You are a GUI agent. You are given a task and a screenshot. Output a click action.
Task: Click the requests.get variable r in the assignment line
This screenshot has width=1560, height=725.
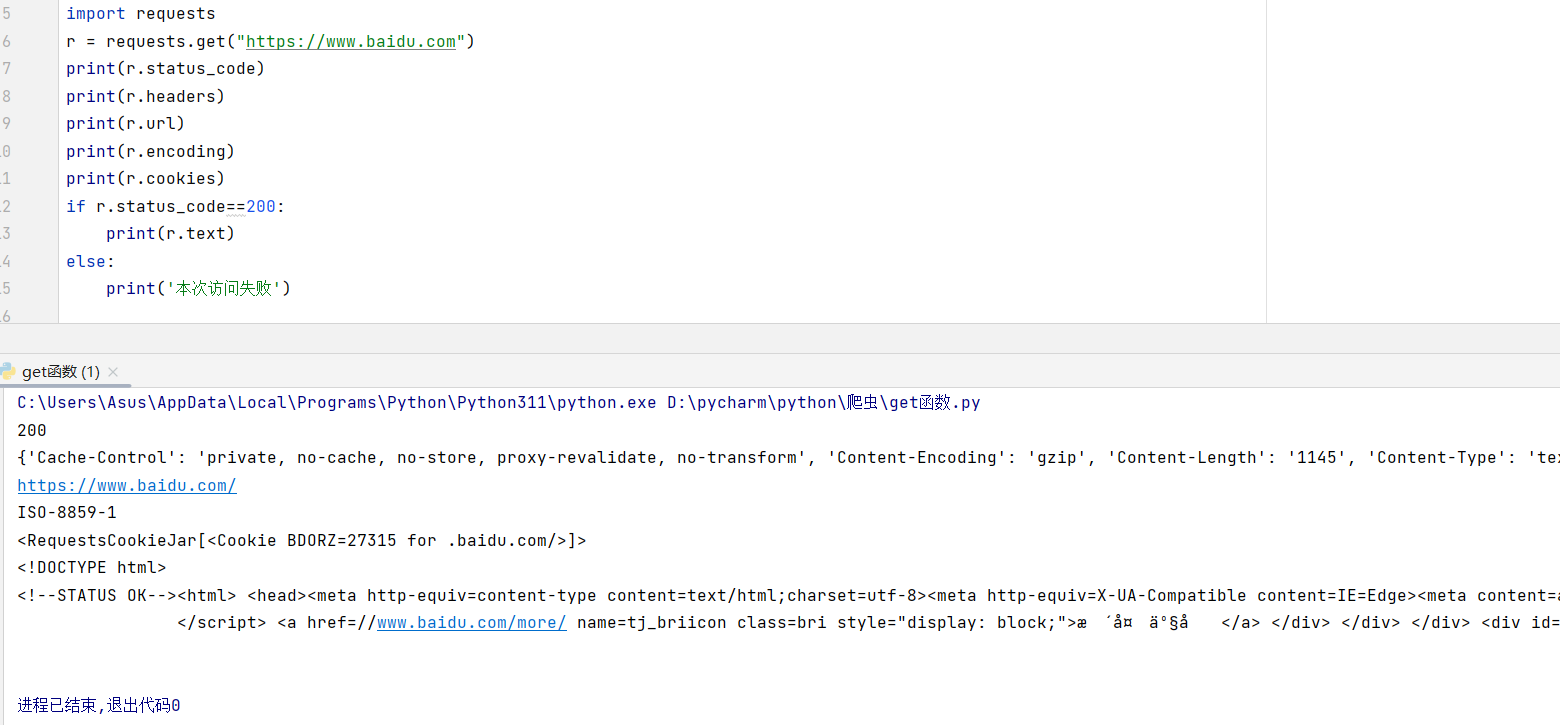tap(71, 42)
